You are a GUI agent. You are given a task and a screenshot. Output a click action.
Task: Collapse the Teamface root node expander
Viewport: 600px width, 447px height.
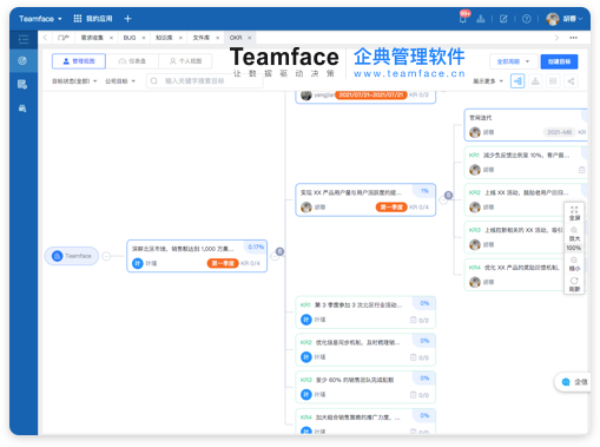pos(106,256)
